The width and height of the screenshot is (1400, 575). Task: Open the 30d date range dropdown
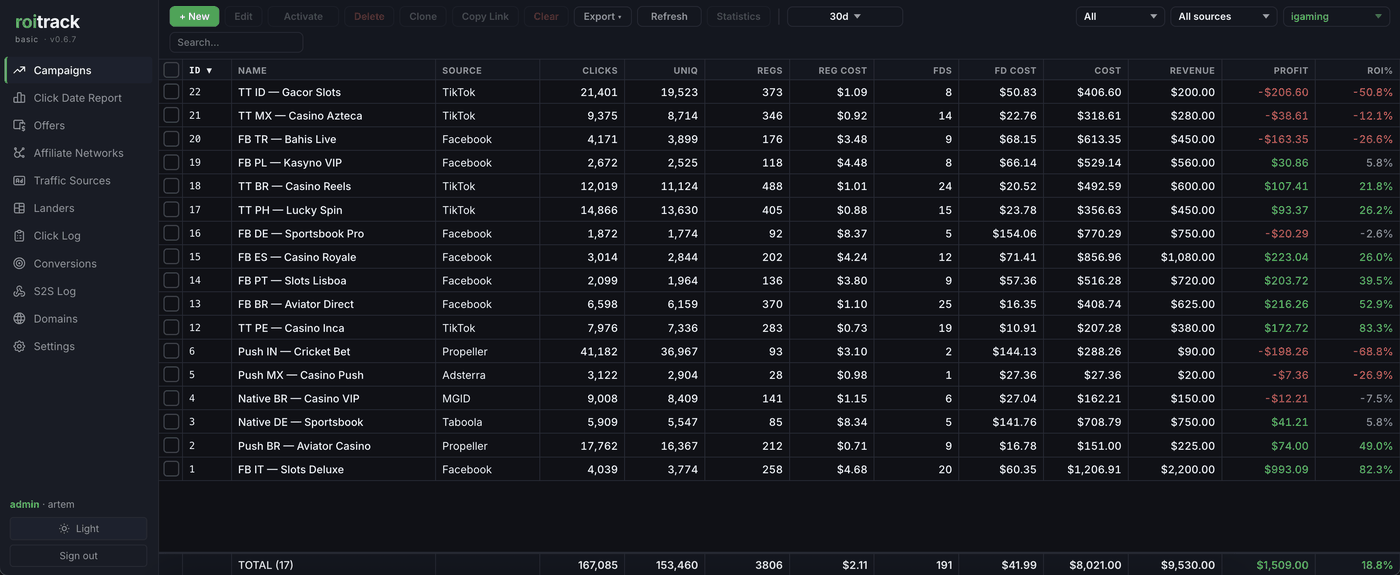coord(845,16)
